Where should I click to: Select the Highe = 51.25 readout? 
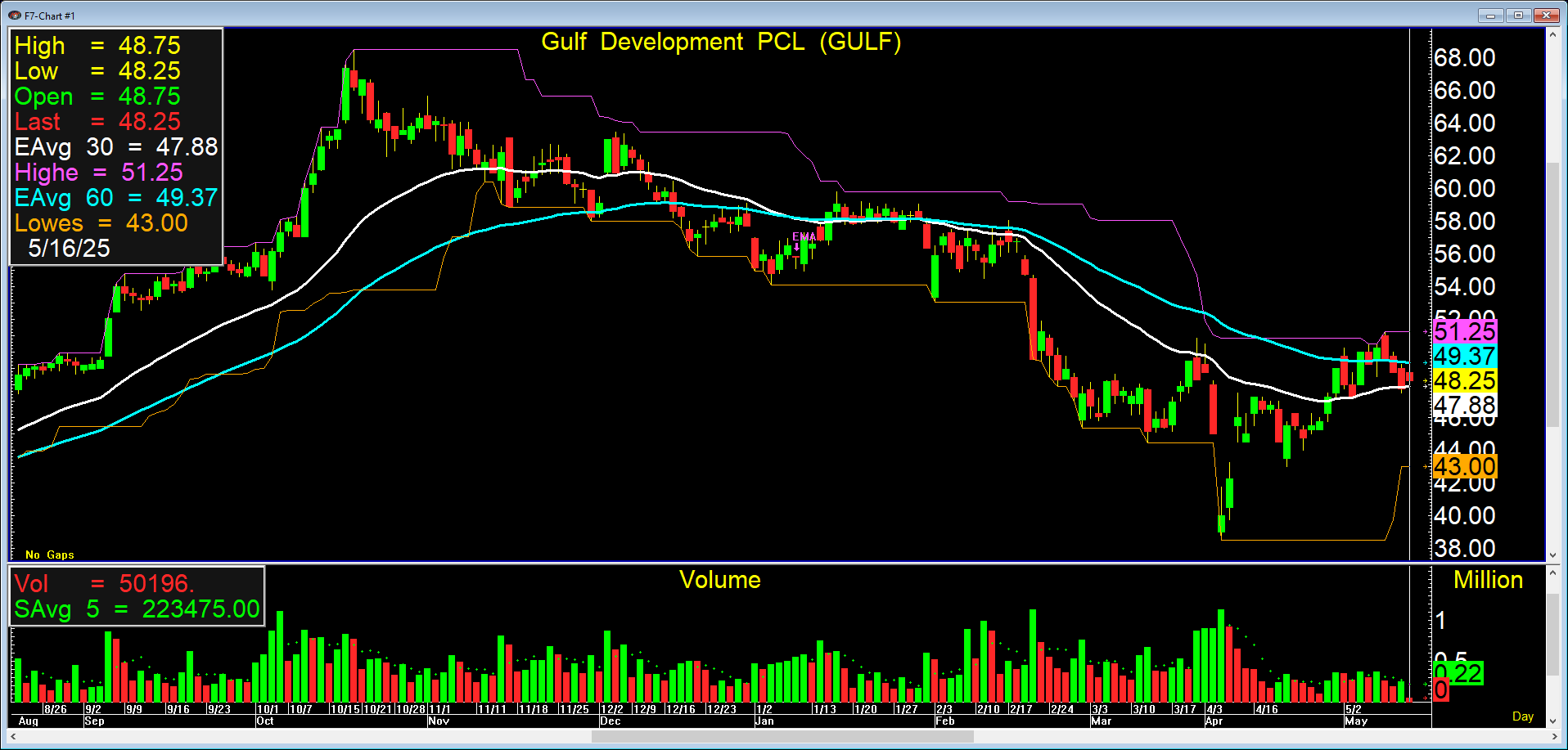click(99, 172)
